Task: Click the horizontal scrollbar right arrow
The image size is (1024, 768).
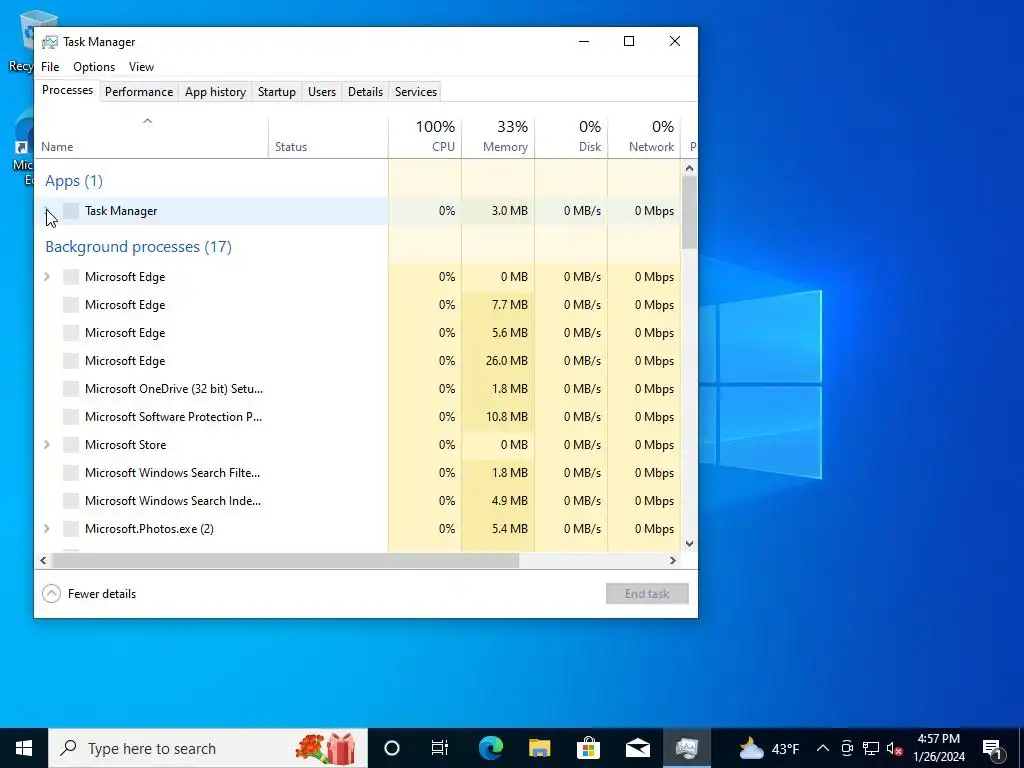Action: 673,560
